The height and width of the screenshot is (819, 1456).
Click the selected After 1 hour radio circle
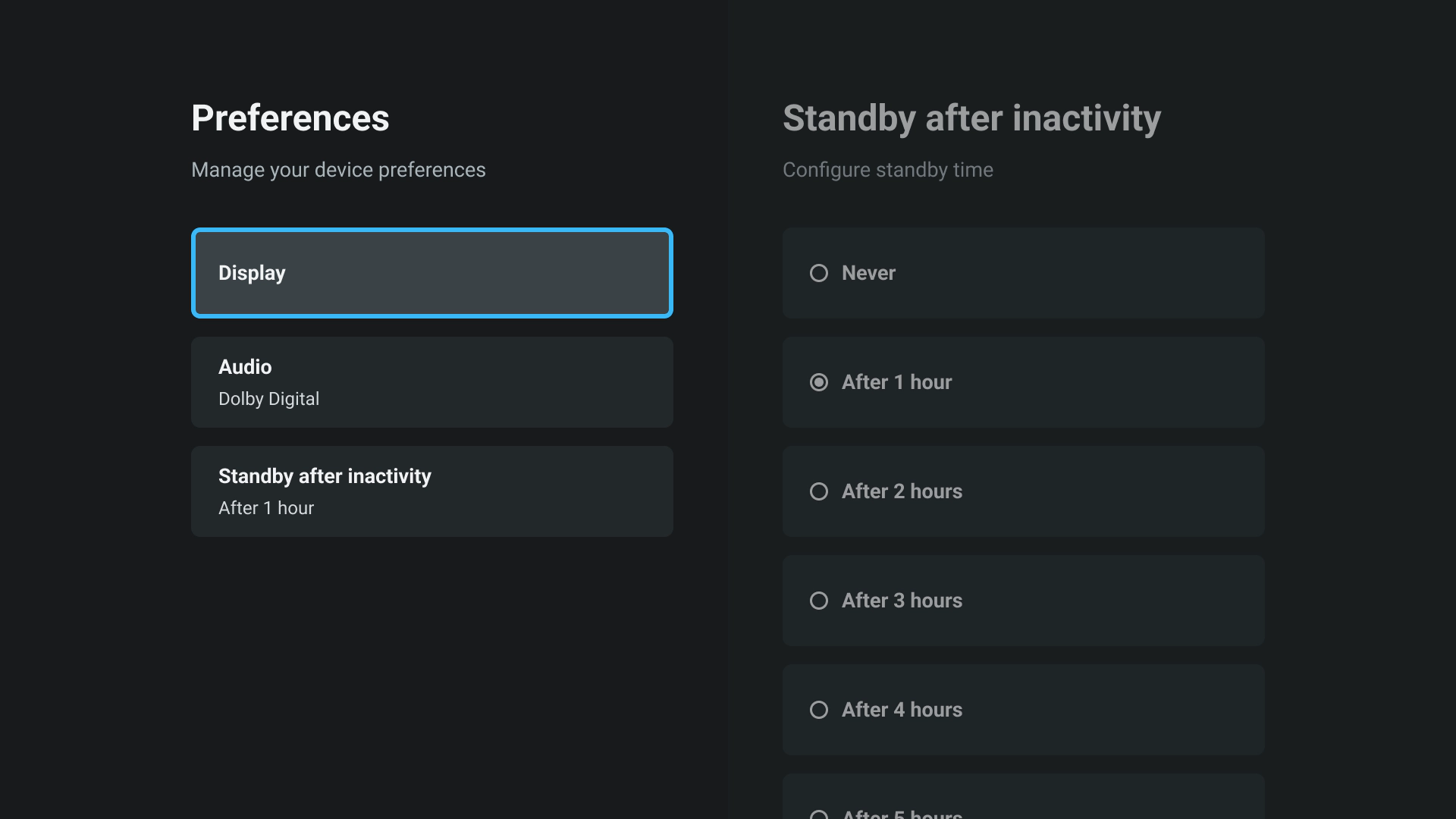click(x=819, y=382)
